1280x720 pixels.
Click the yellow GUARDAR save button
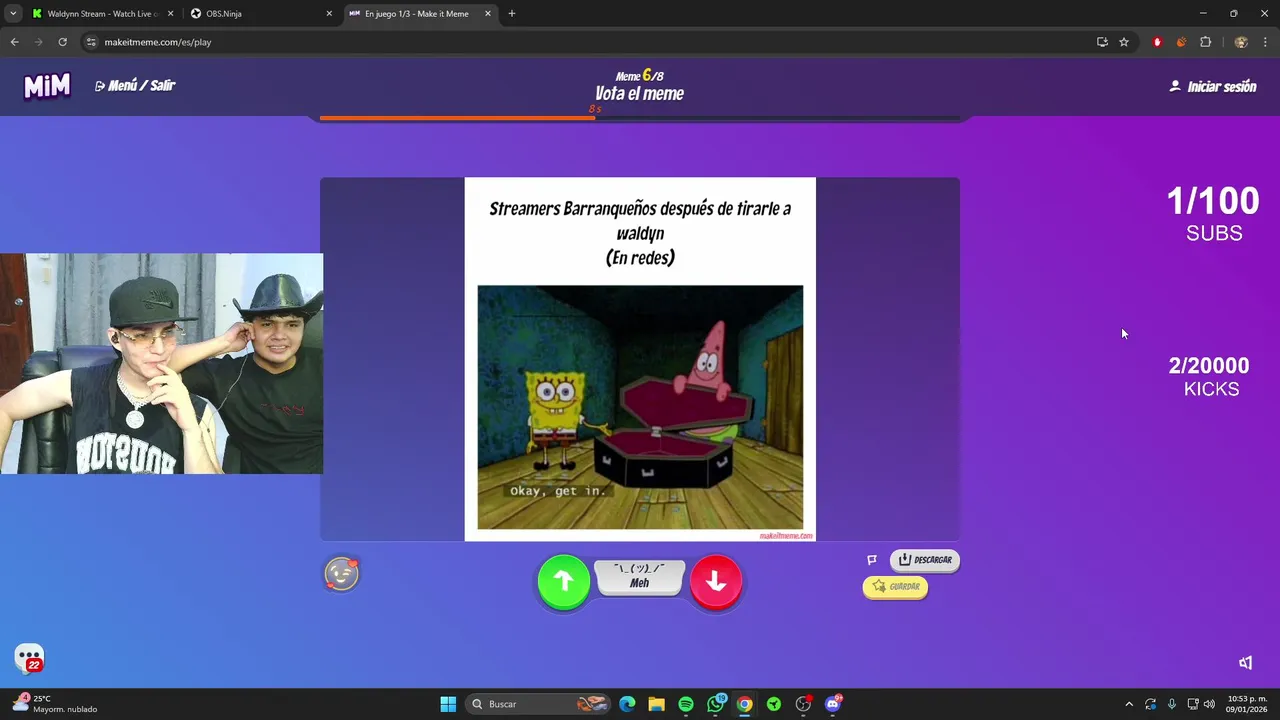pos(895,587)
